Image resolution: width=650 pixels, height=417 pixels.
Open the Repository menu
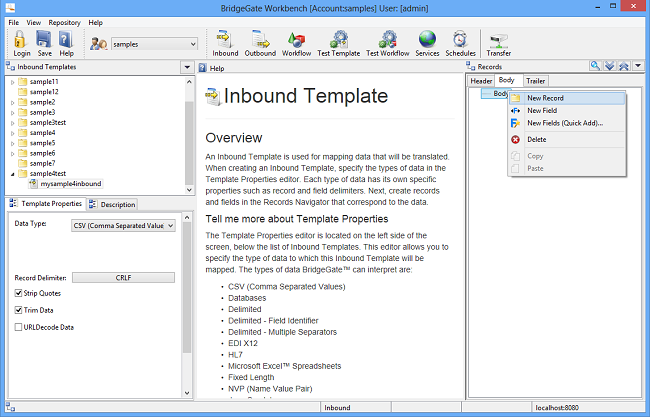point(64,22)
